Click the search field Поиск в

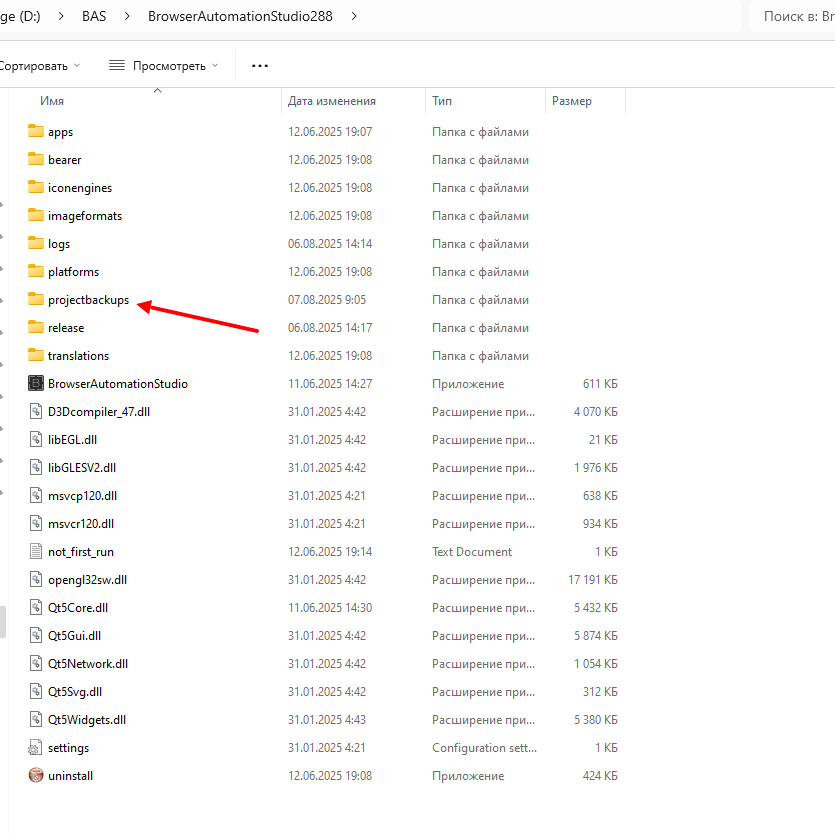[795, 16]
